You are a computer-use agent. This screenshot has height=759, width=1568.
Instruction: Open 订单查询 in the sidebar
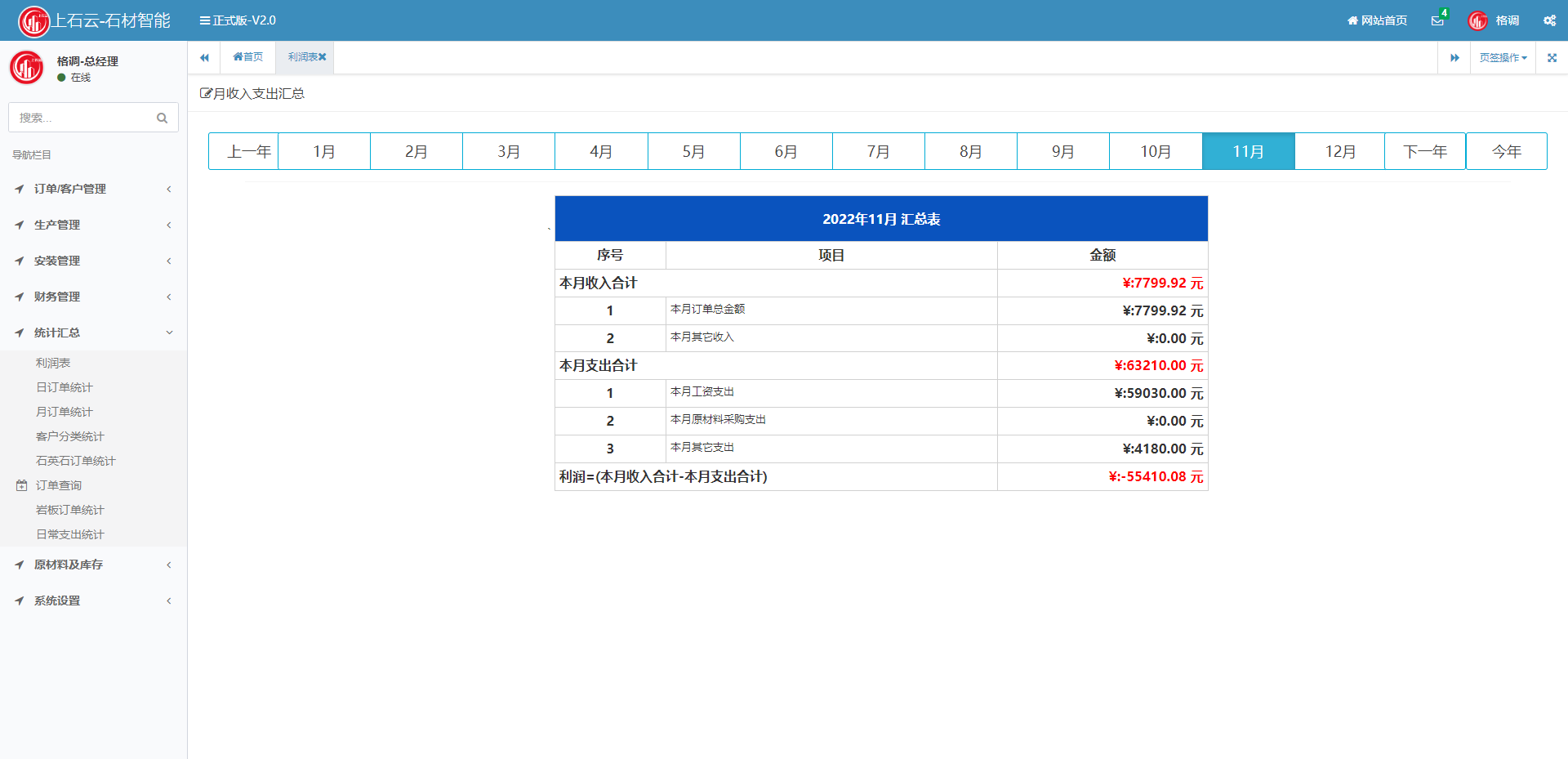tap(59, 485)
